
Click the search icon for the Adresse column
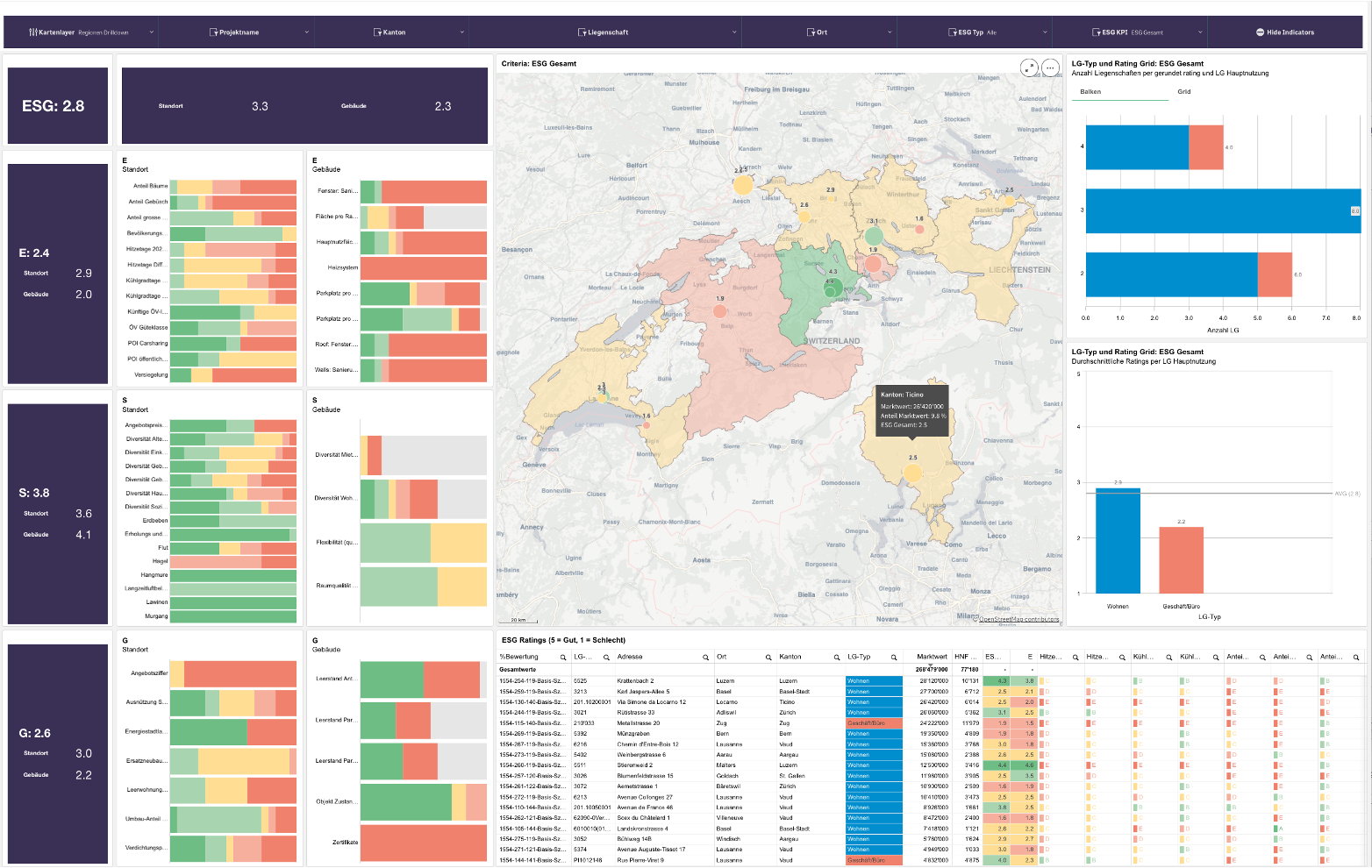pos(705,657)
